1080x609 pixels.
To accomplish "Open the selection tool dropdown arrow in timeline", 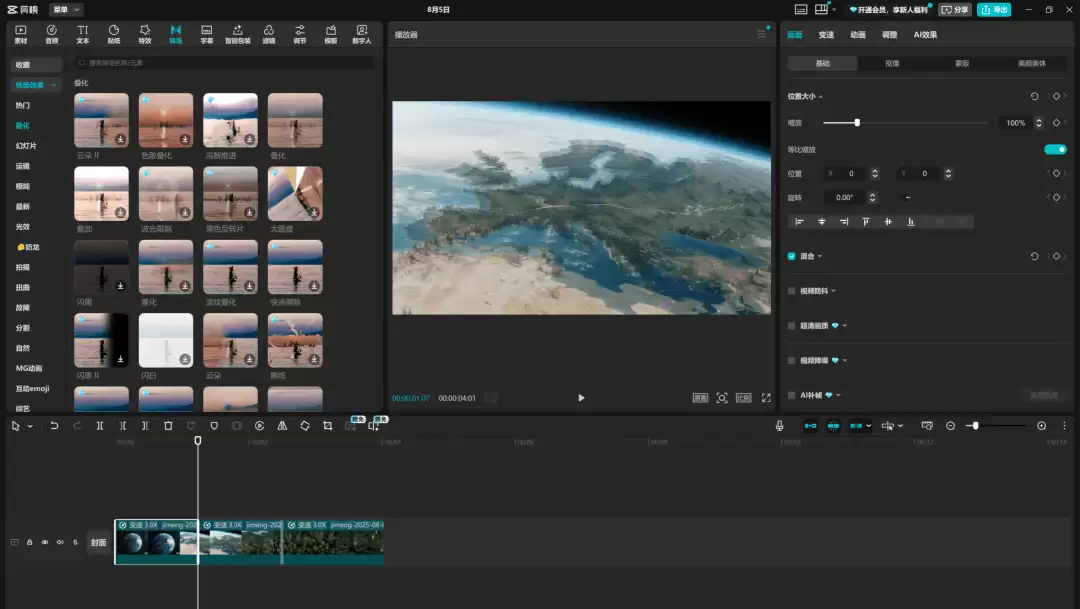I will coord(30,426).
